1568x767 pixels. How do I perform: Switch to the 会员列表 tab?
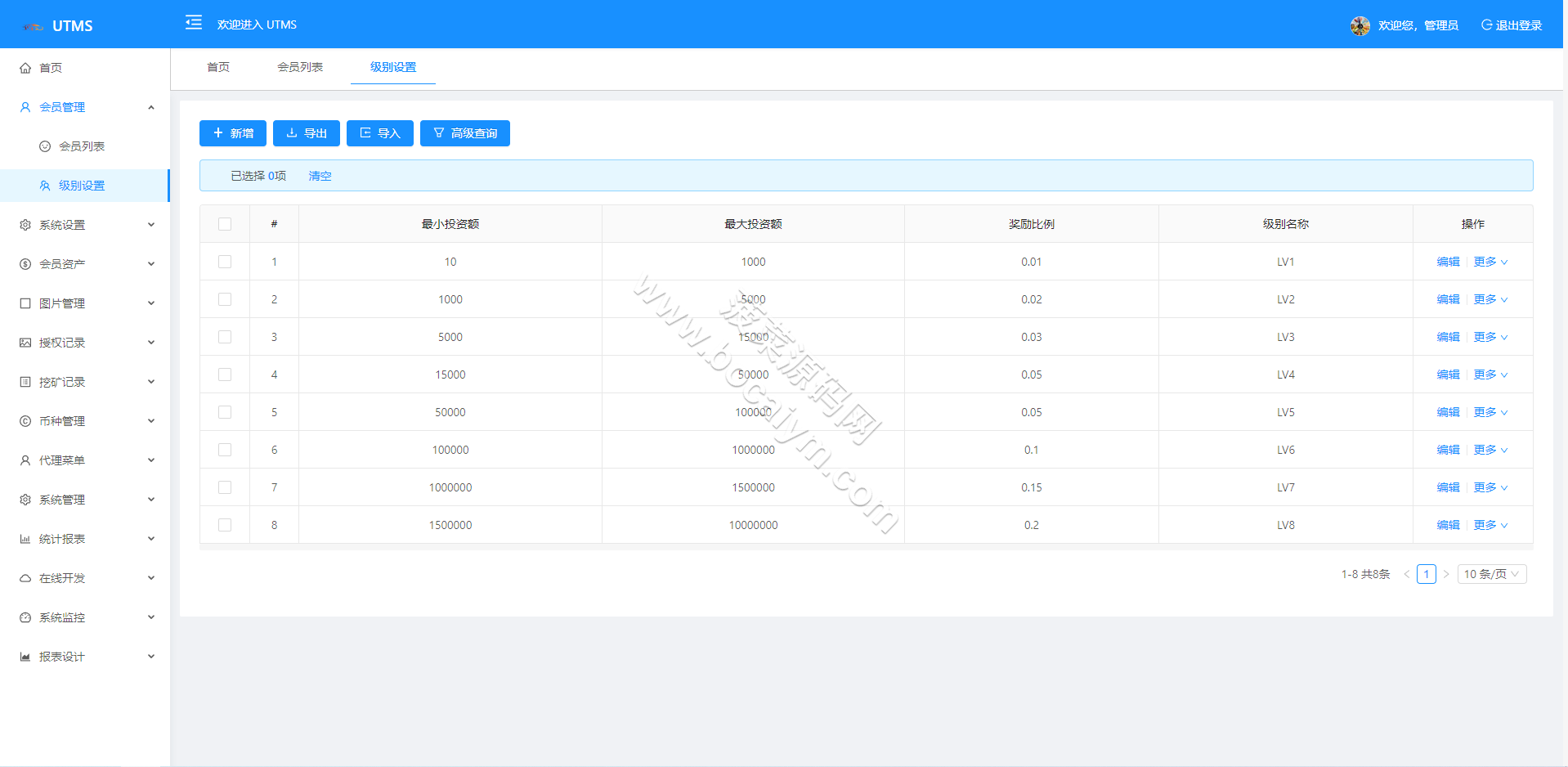click(x=300, y=67)
